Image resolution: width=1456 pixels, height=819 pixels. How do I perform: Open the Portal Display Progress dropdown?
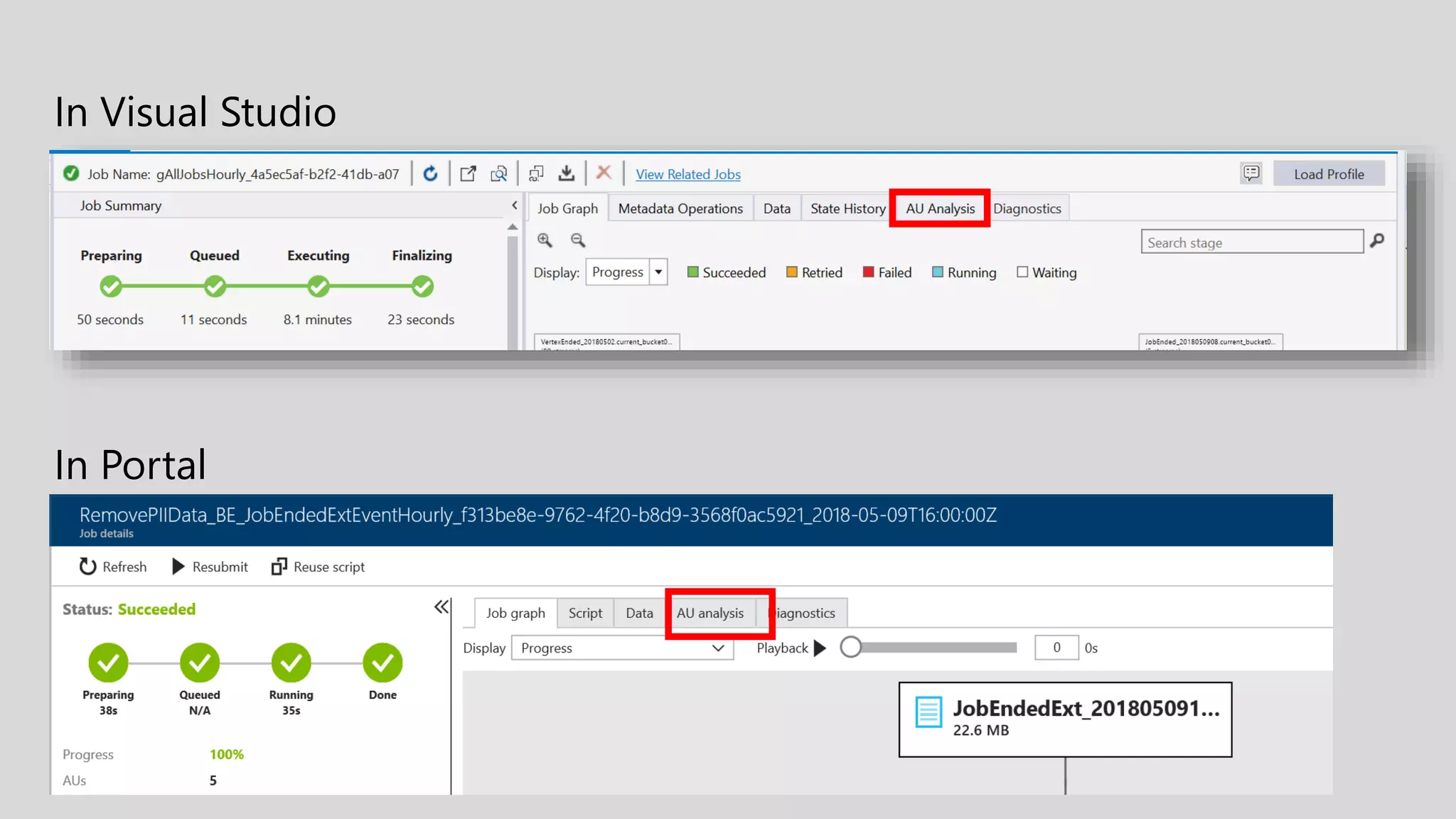pyautogui.click(x=622, y=648)
